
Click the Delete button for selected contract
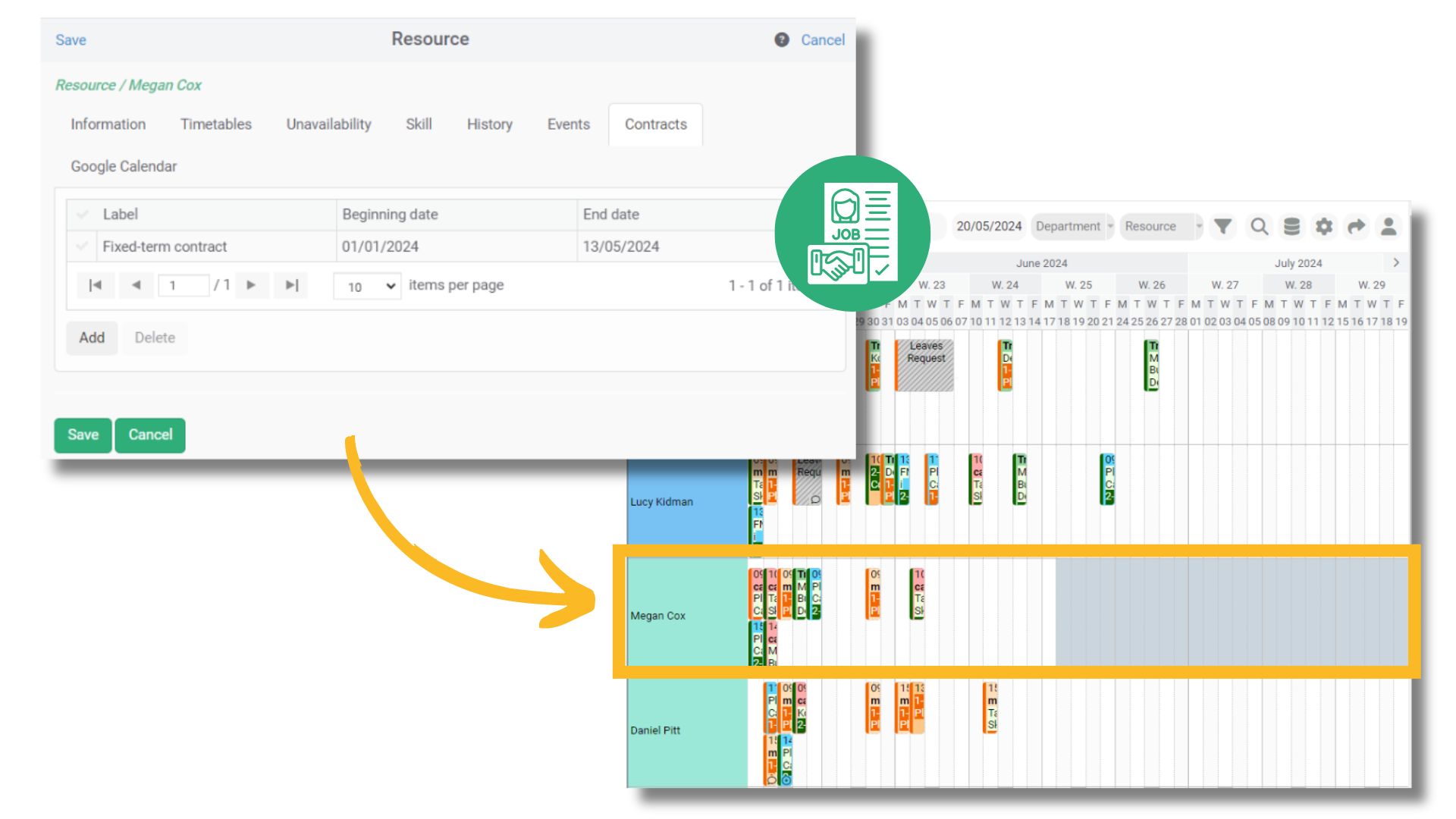(155, 337)
